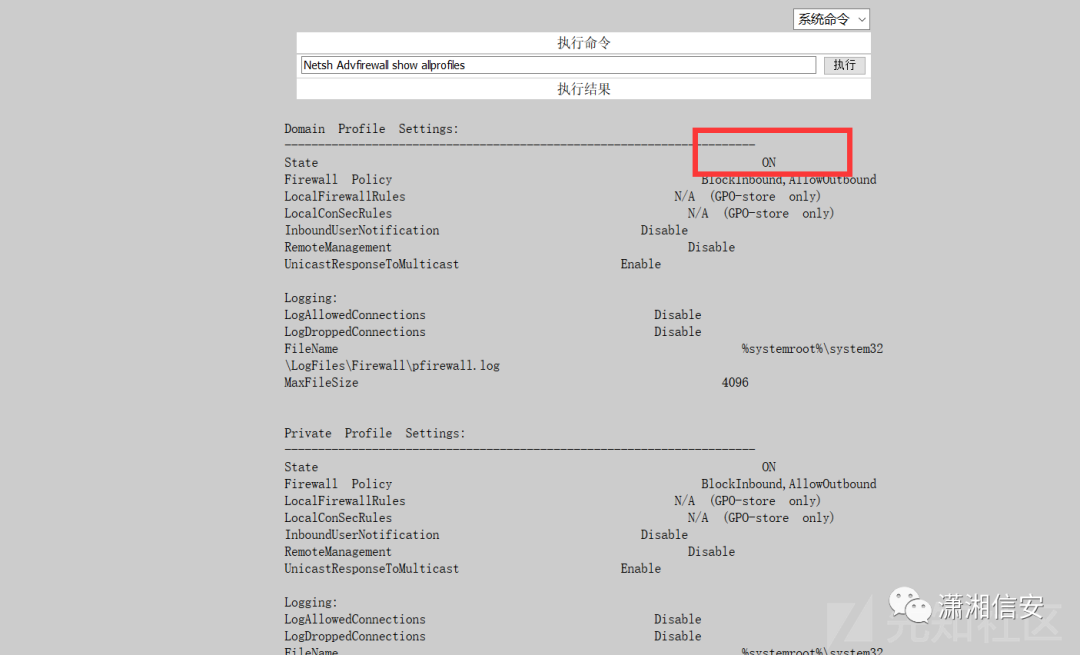
Task: Click Disable value of Private LogAllowedConnections
Action: point(678,619)
